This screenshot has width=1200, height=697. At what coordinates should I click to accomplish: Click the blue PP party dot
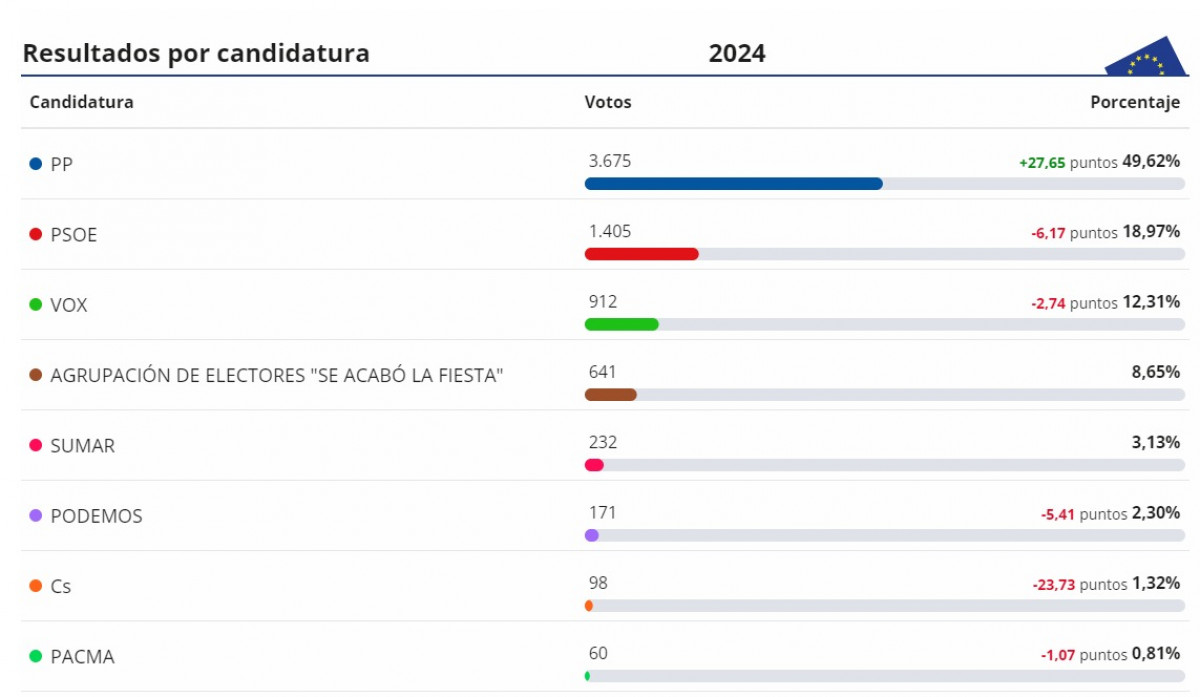[36, 164]
